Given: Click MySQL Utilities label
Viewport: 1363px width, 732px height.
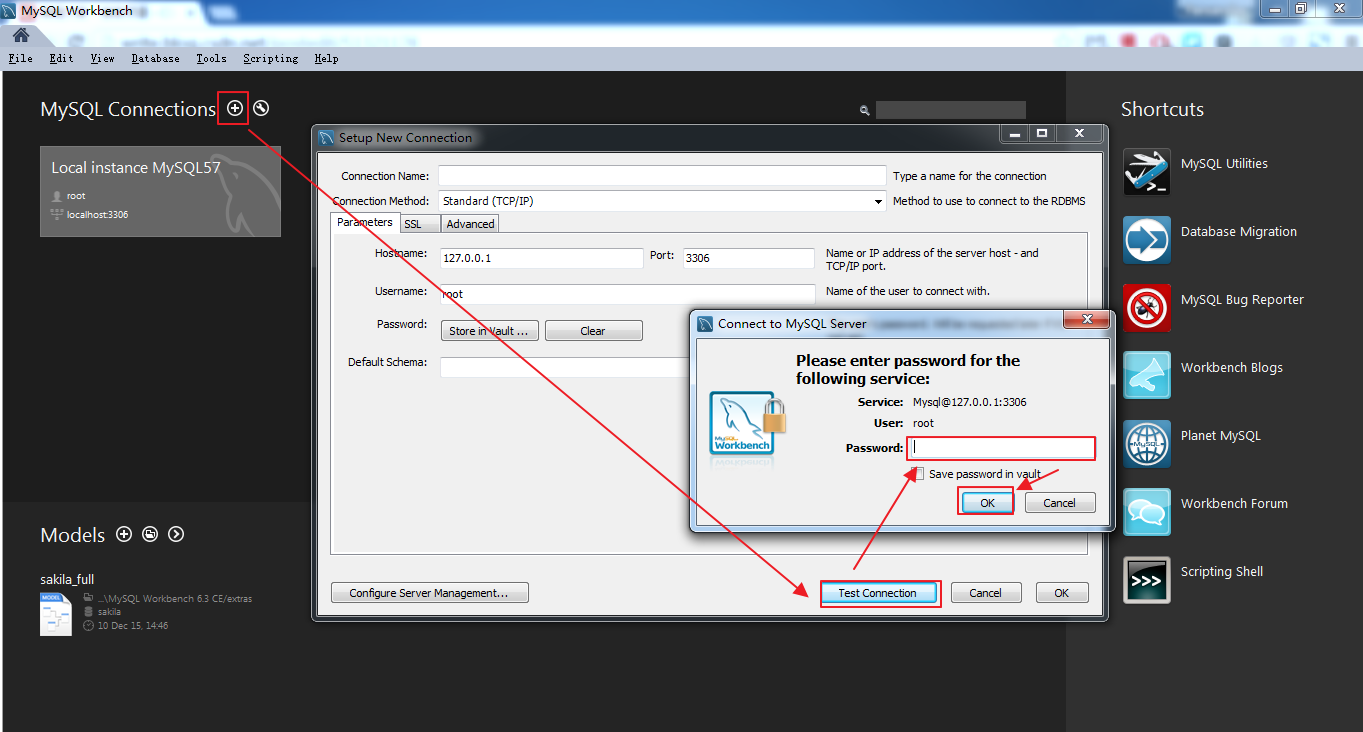Looking at the screenshot, I should click(x=1224, y=163).
